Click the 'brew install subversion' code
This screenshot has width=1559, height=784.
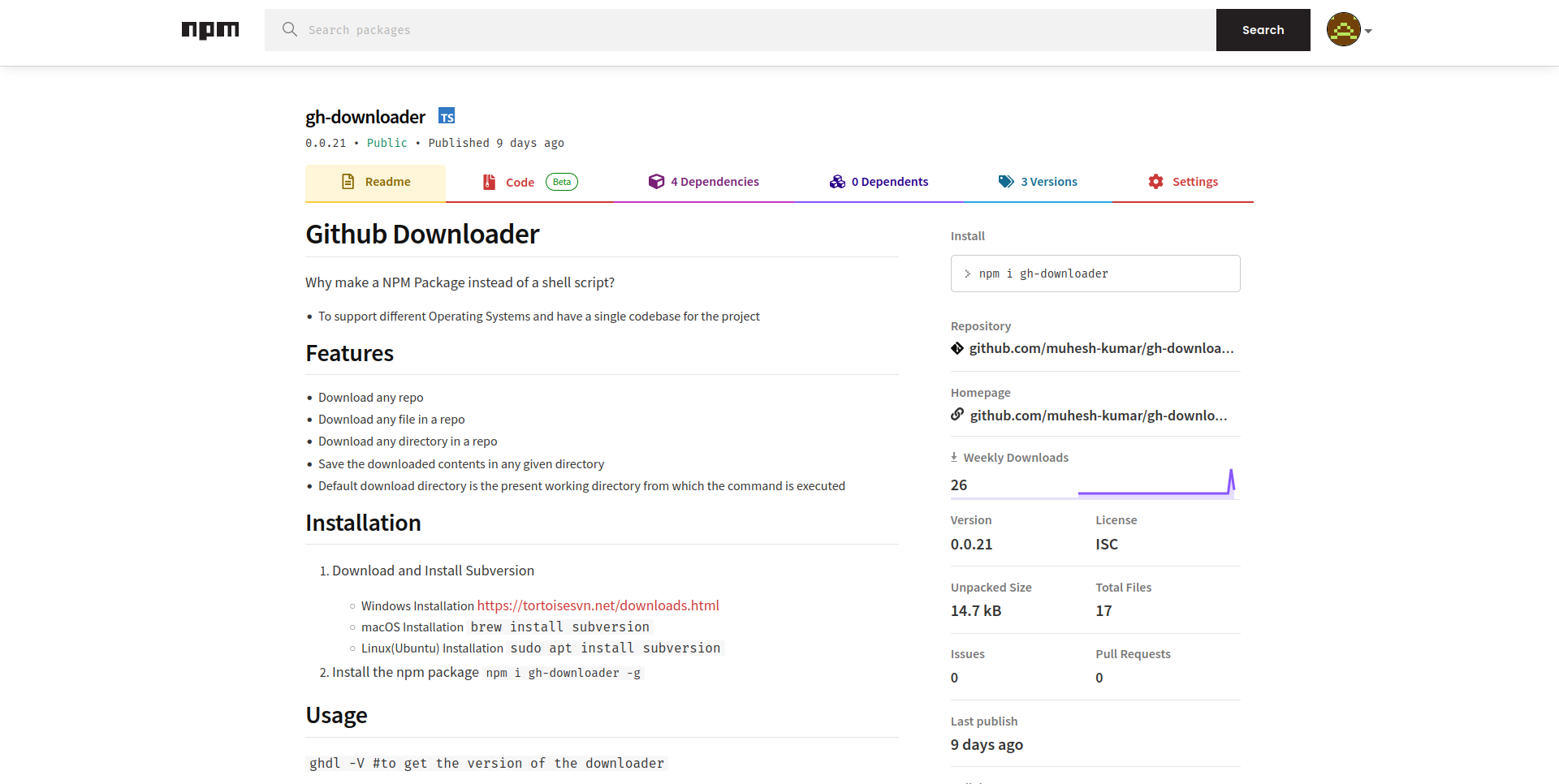click(560, 627)
